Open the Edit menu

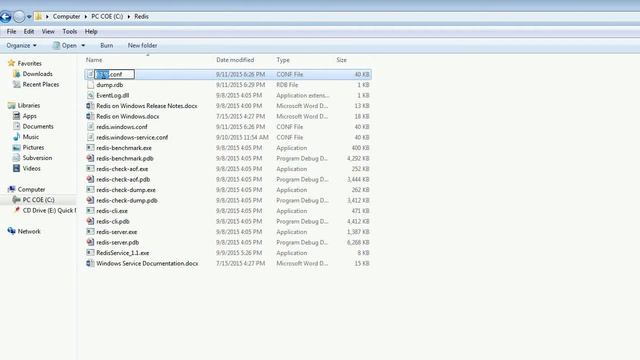coord(29,31)
